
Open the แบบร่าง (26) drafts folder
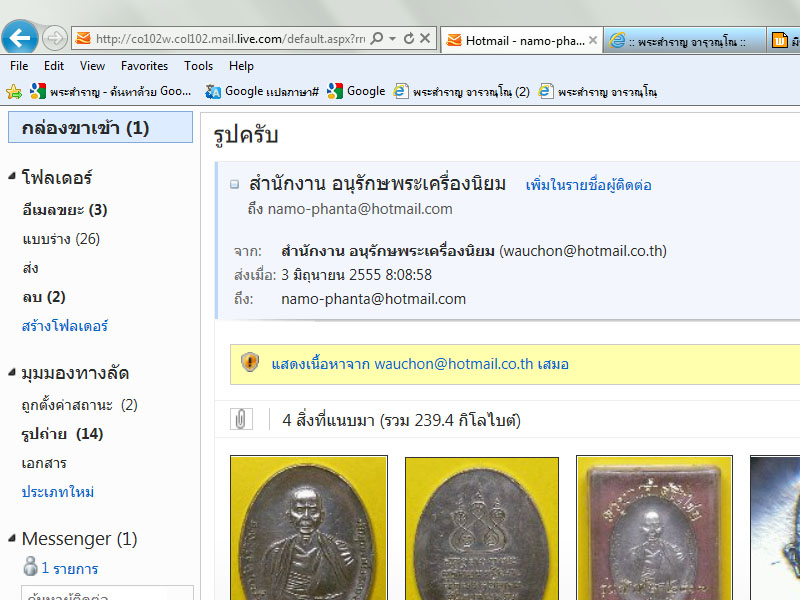coord(61,239)
